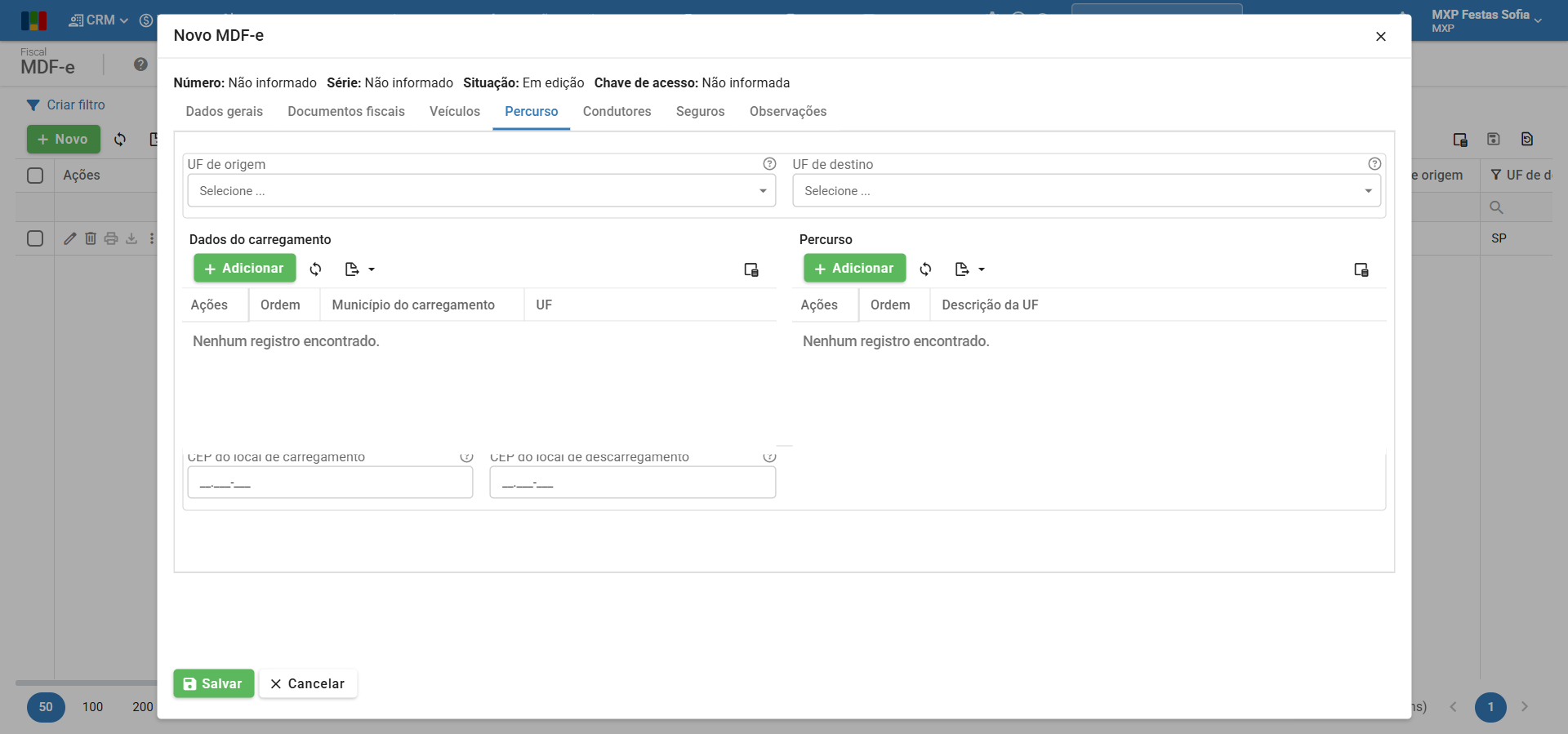Switch to the Documentos fiscais tab

click(346, 112)
